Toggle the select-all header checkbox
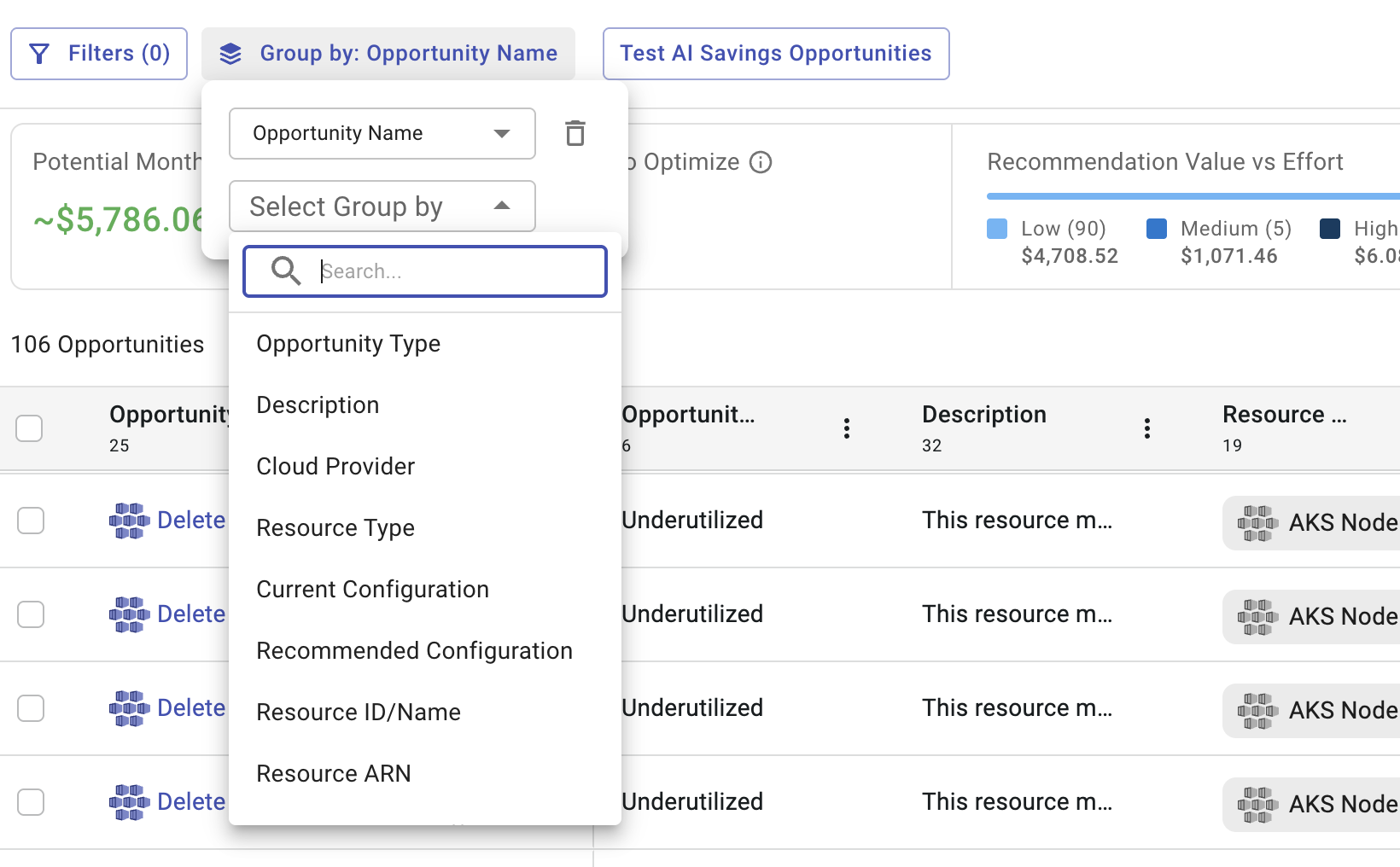This screenshot has width=1400, height=867. coord(29,428)
